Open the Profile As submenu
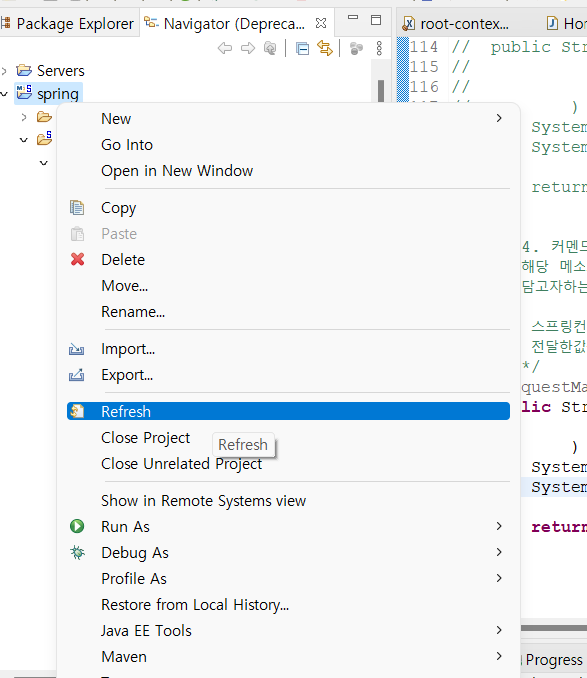Image resolution: width=587 pixels, height=678 pixels. coord(288,579)
